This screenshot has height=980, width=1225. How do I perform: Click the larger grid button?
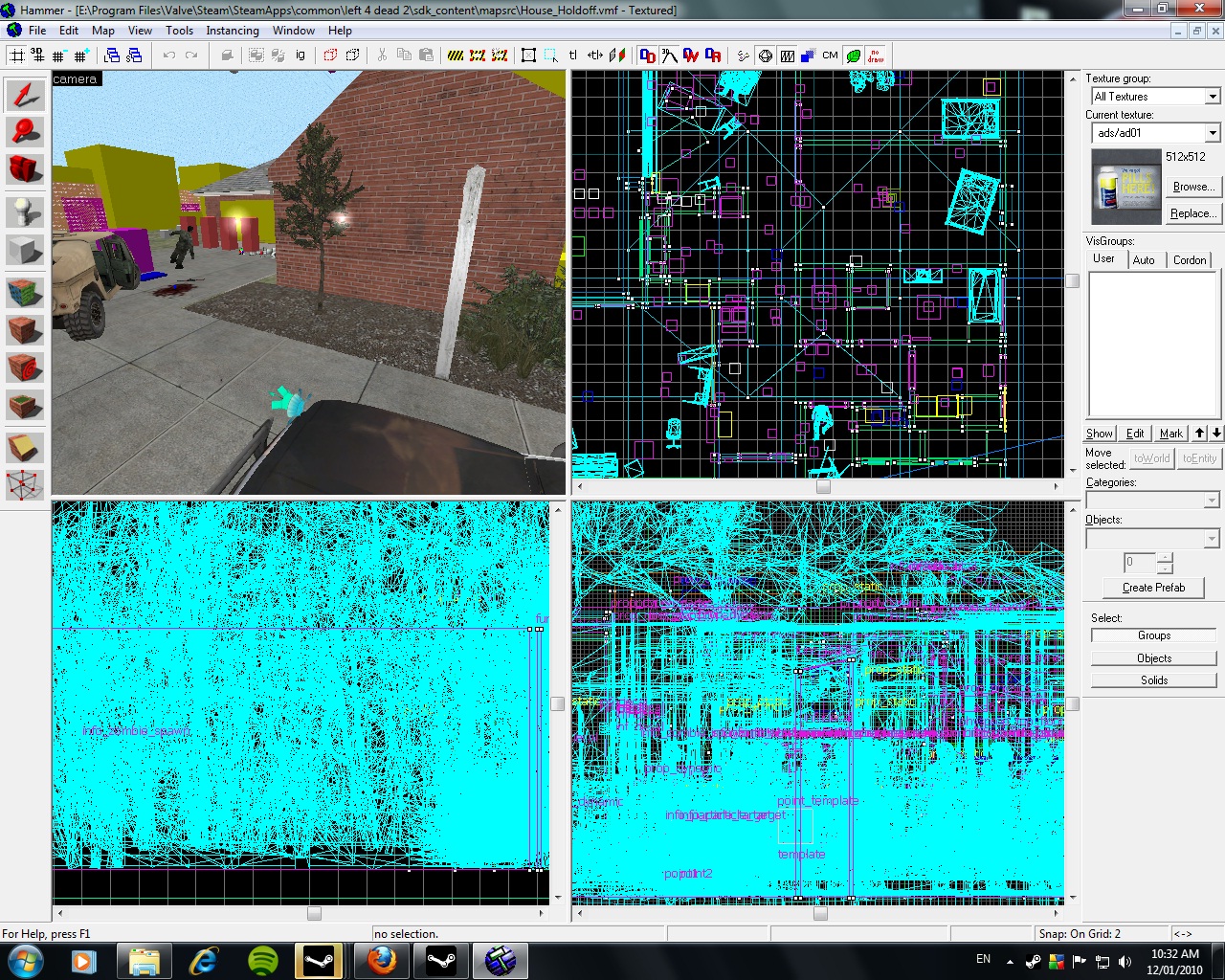coord(81,56)
